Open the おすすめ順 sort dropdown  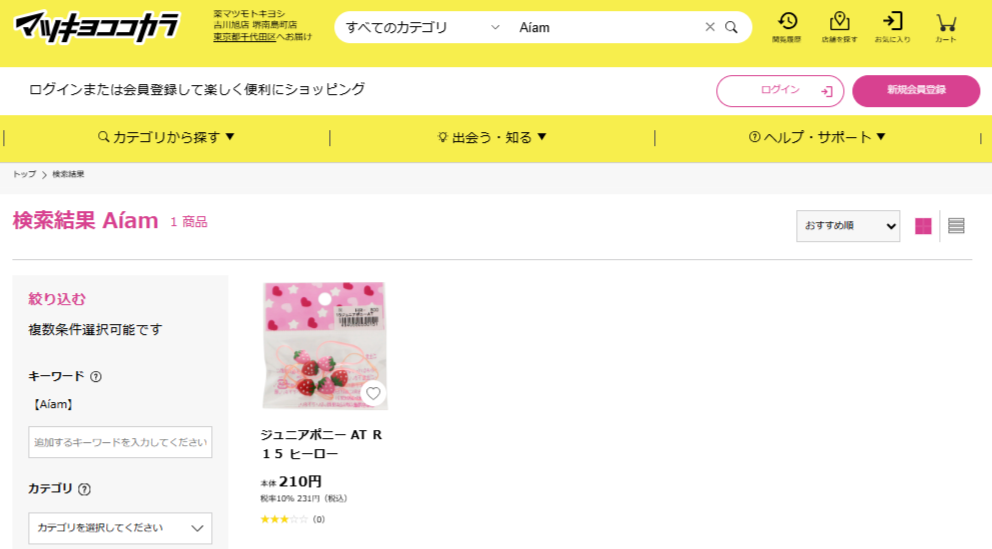coord(848,226)
